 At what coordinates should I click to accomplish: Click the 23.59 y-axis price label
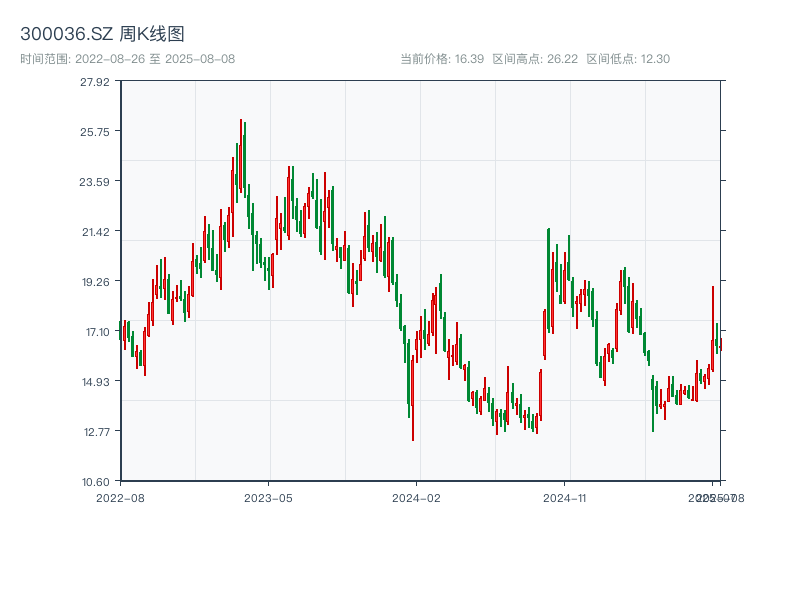coord(95,181)
